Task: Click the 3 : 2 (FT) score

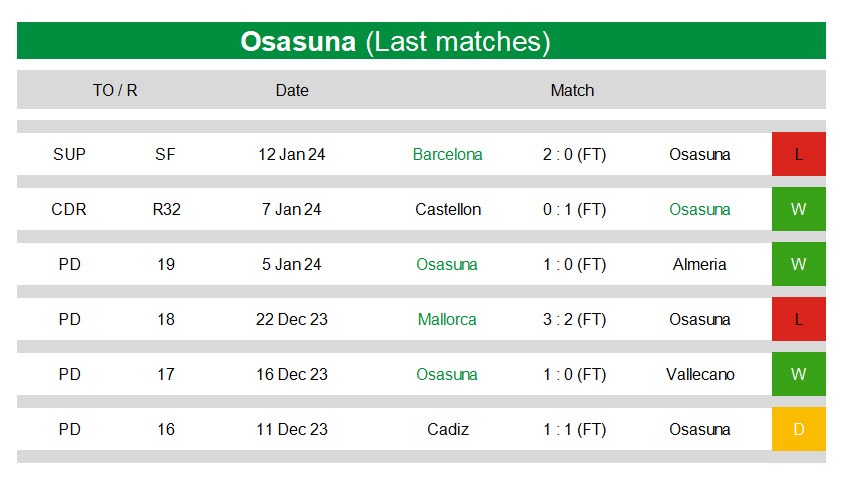Action: coord(574,319)
